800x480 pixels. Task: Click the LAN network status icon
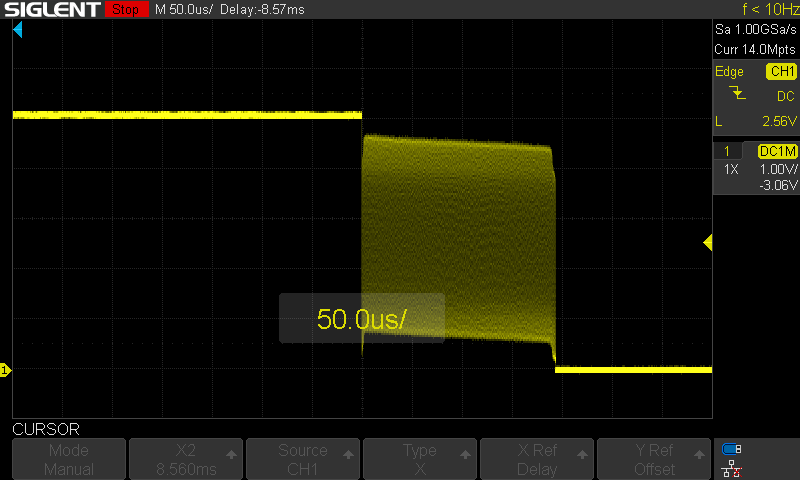(732, 468)
